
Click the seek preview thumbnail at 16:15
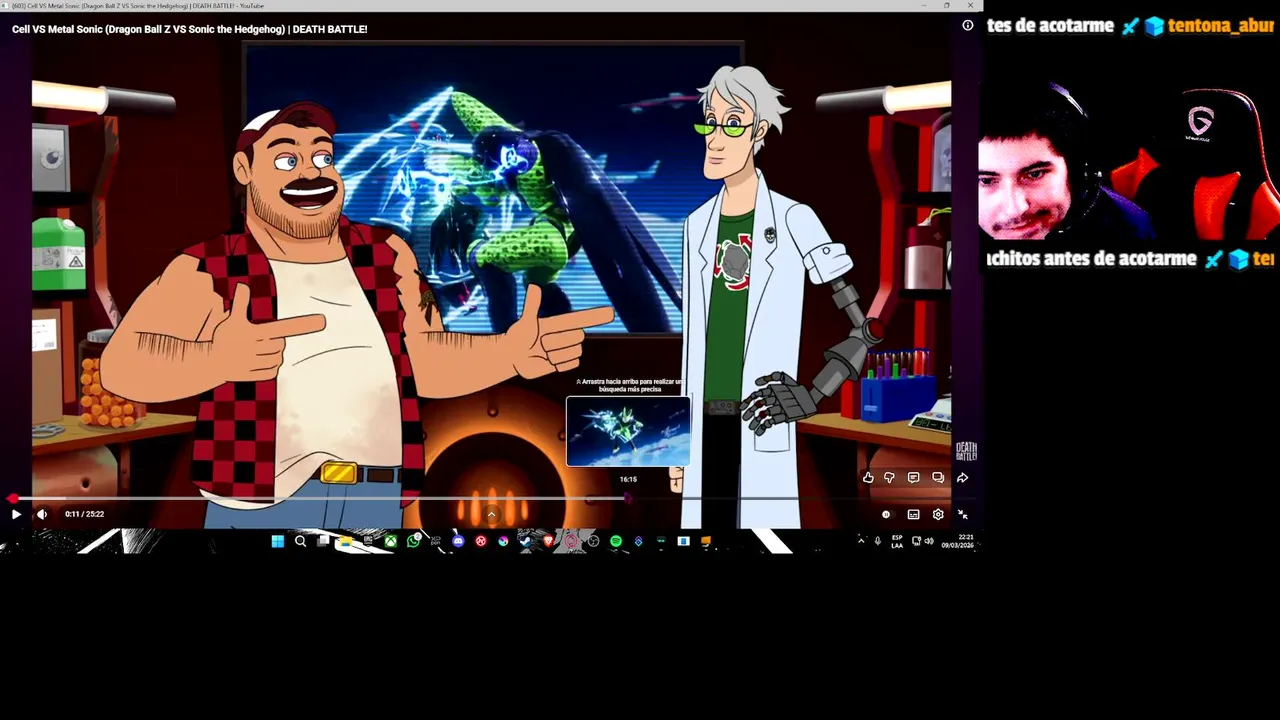(628, 431)
